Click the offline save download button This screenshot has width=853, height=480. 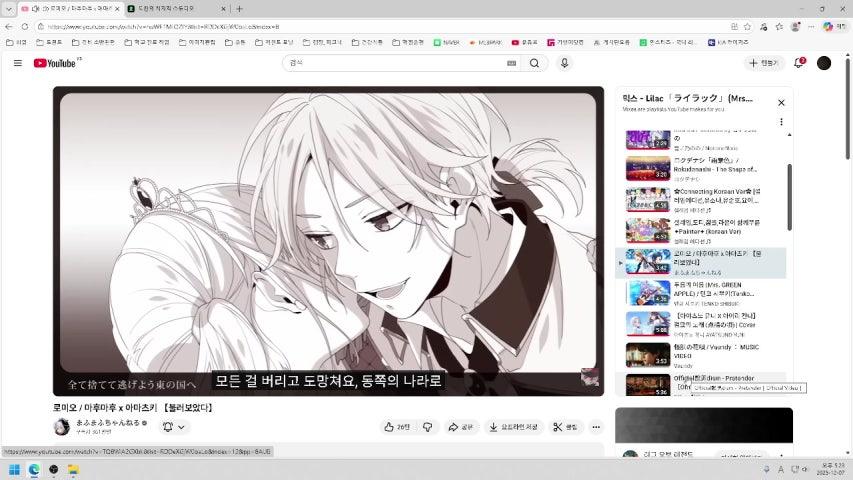click(x=514, y=427)
